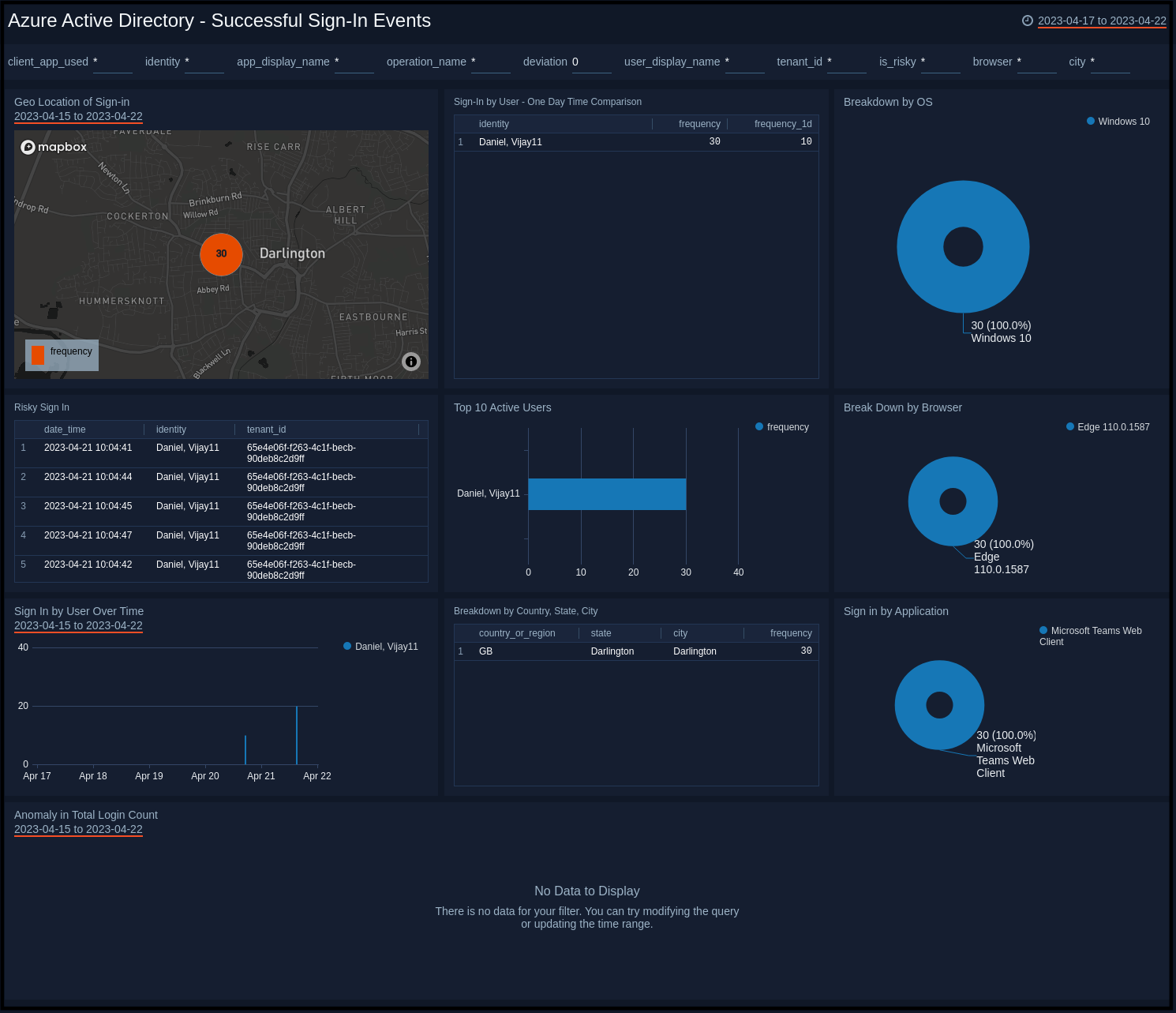Open the dashboard time range 2023-04-17 to 2023-04-22

(x=1102, y=21)
